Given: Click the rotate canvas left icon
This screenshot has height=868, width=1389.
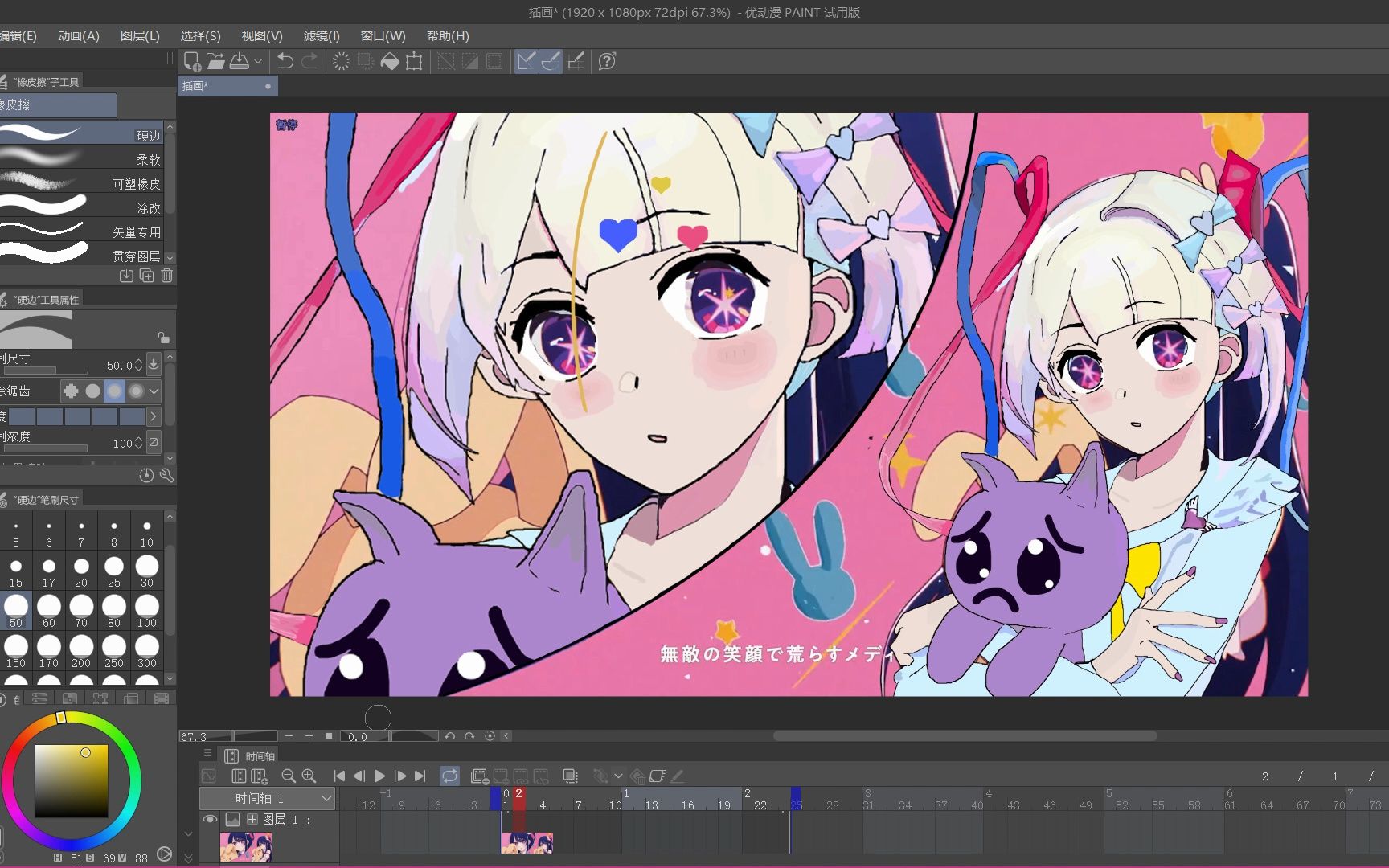Looking at the screenshot, I should (x=449, y=736).
